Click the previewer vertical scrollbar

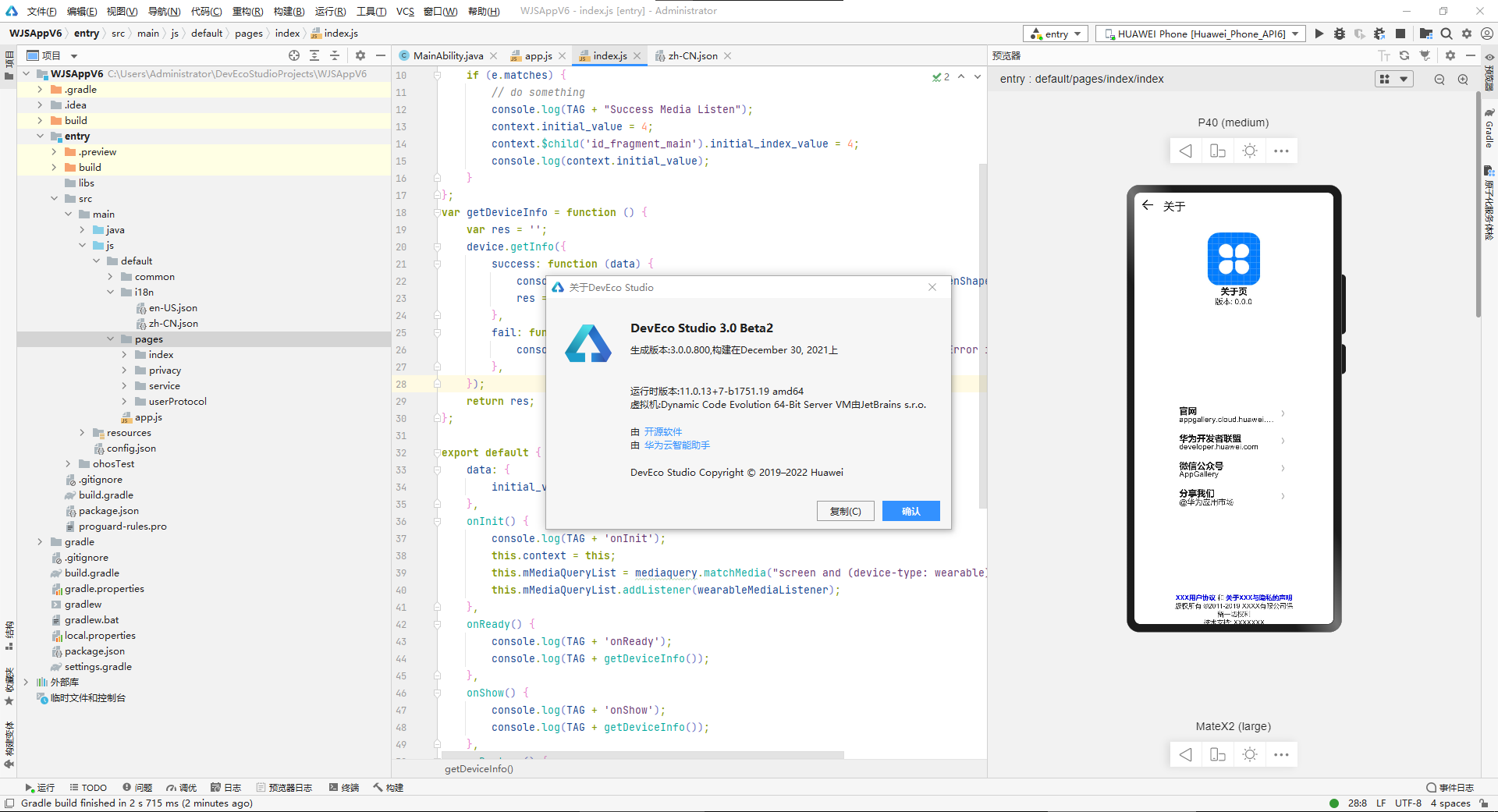1478,203
